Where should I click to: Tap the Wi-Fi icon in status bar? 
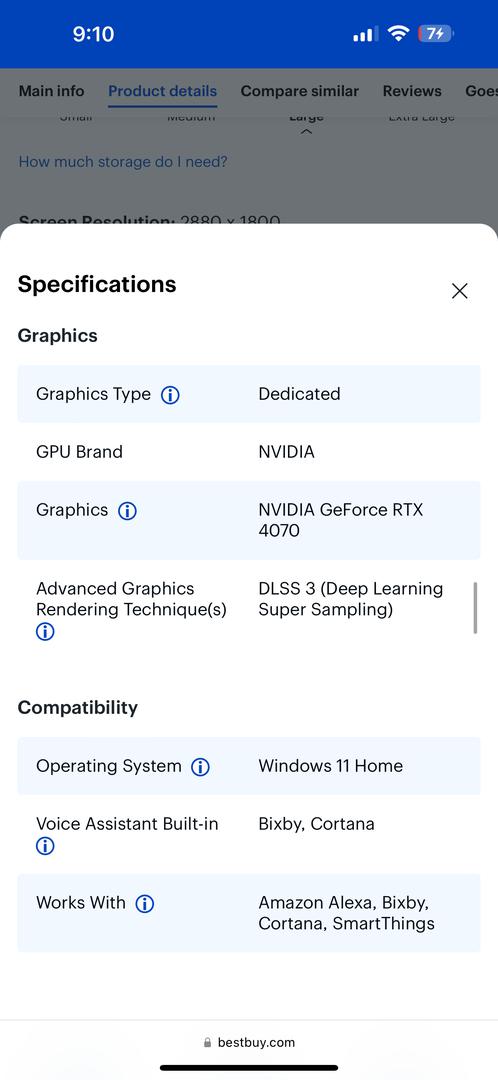398,33
